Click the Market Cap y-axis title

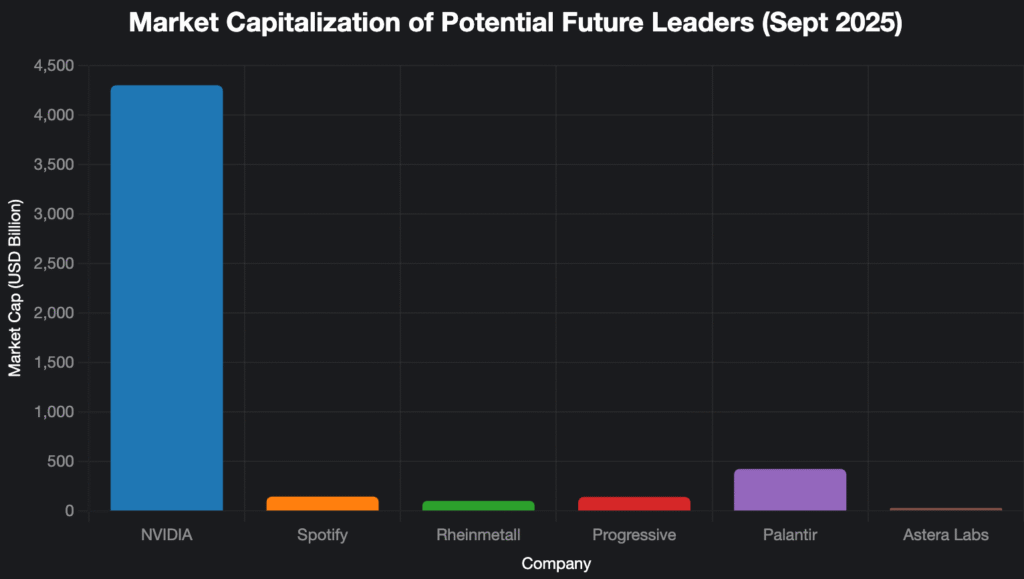[15, 288]
